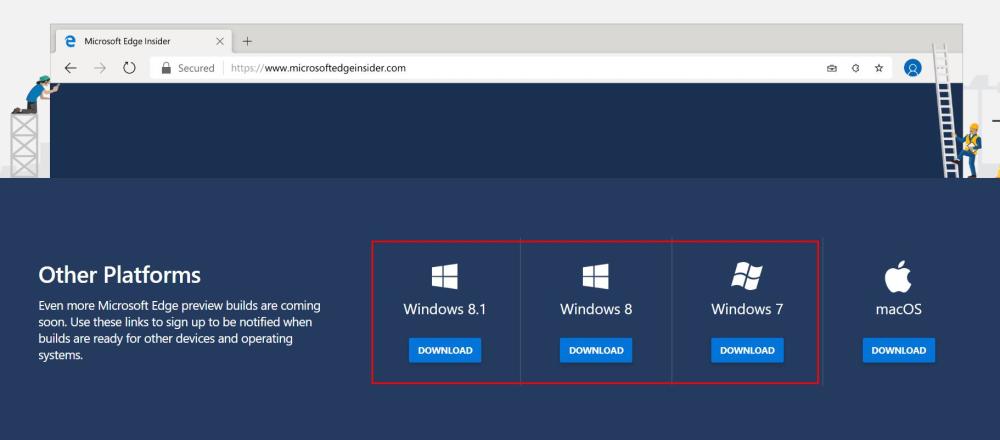
Task: Click the address bar URL field
Action: tap(523, 68)
